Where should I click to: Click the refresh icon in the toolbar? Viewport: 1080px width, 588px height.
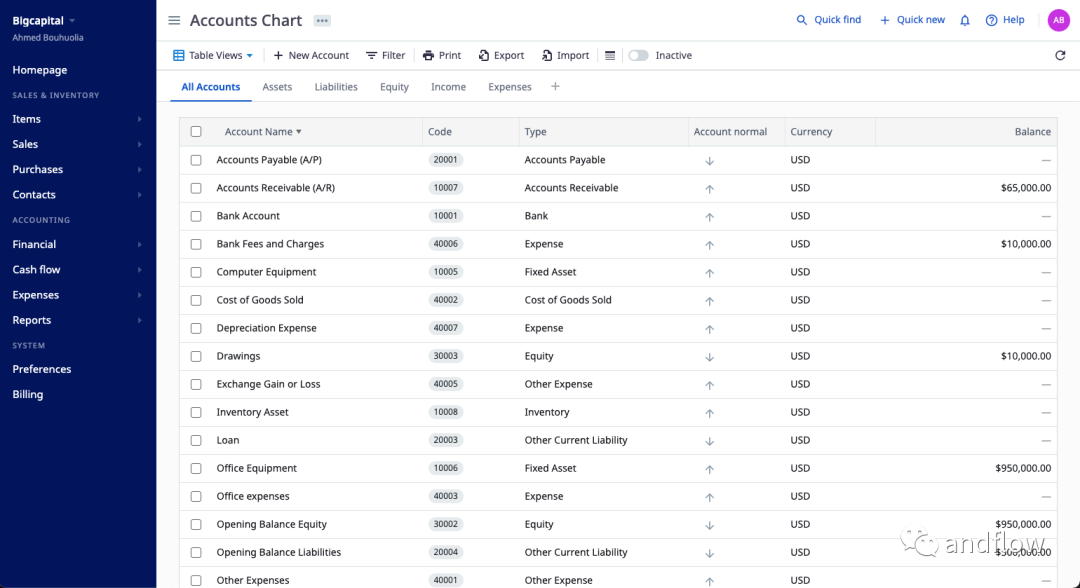click(x=1060, y=56)
